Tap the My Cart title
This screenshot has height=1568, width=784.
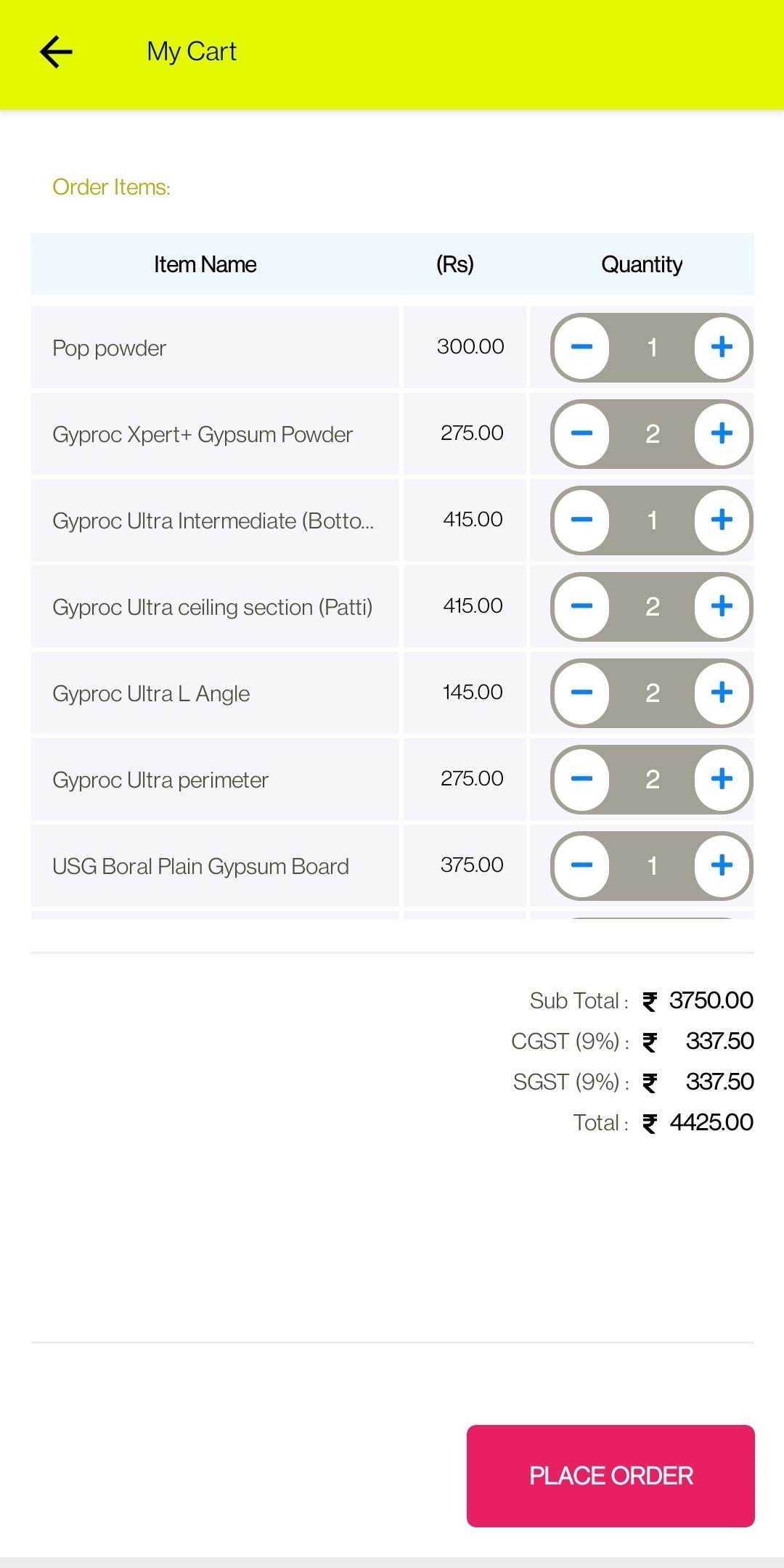[x=192, y=52]
